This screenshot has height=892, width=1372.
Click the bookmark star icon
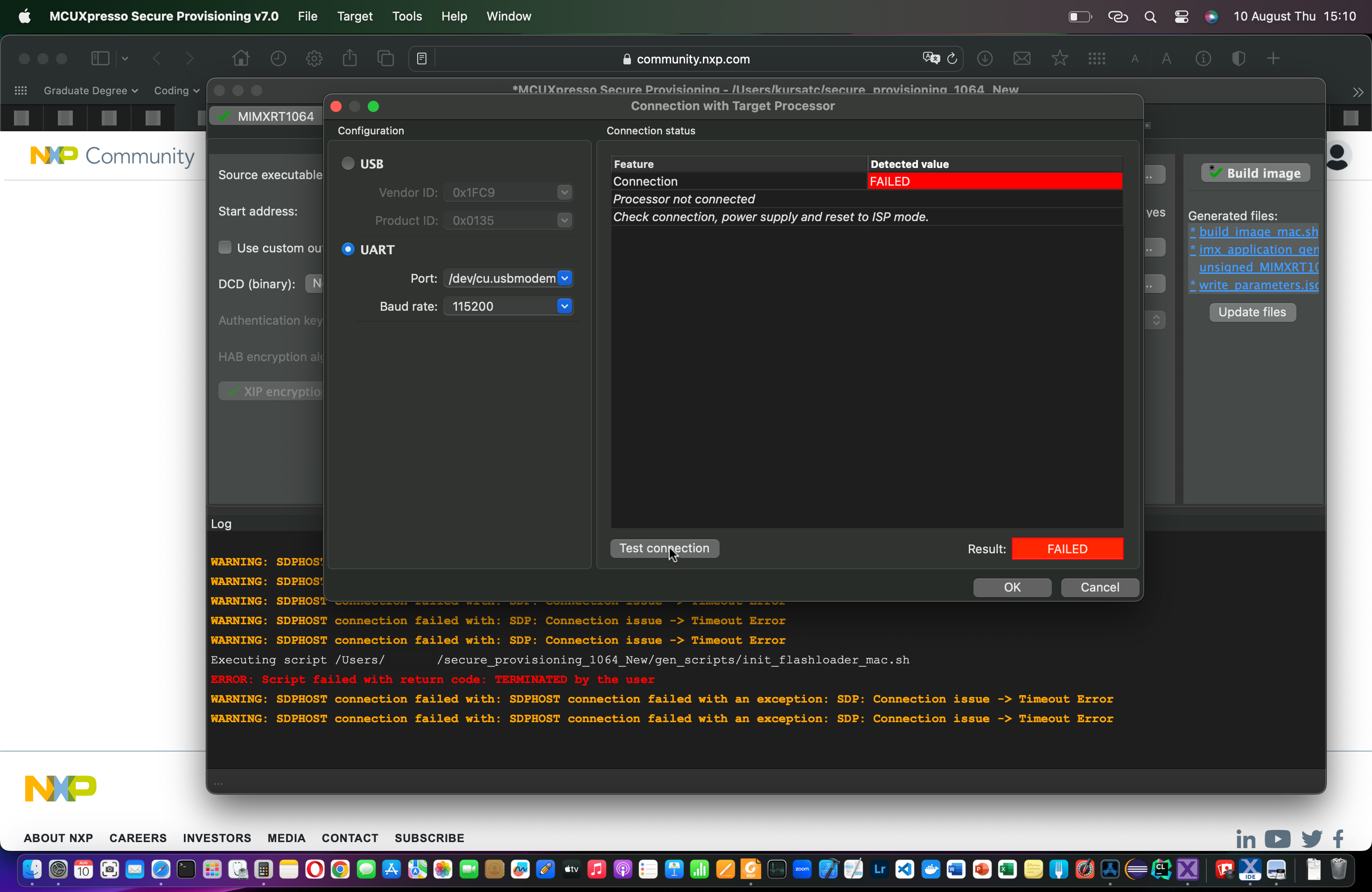click(x=1059, y=58)
